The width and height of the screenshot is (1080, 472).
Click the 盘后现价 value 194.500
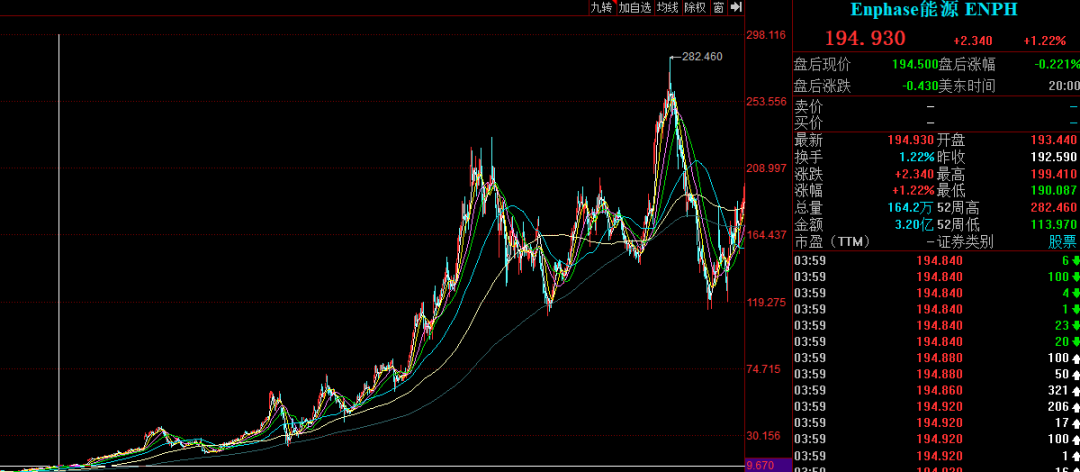(915, 64)
